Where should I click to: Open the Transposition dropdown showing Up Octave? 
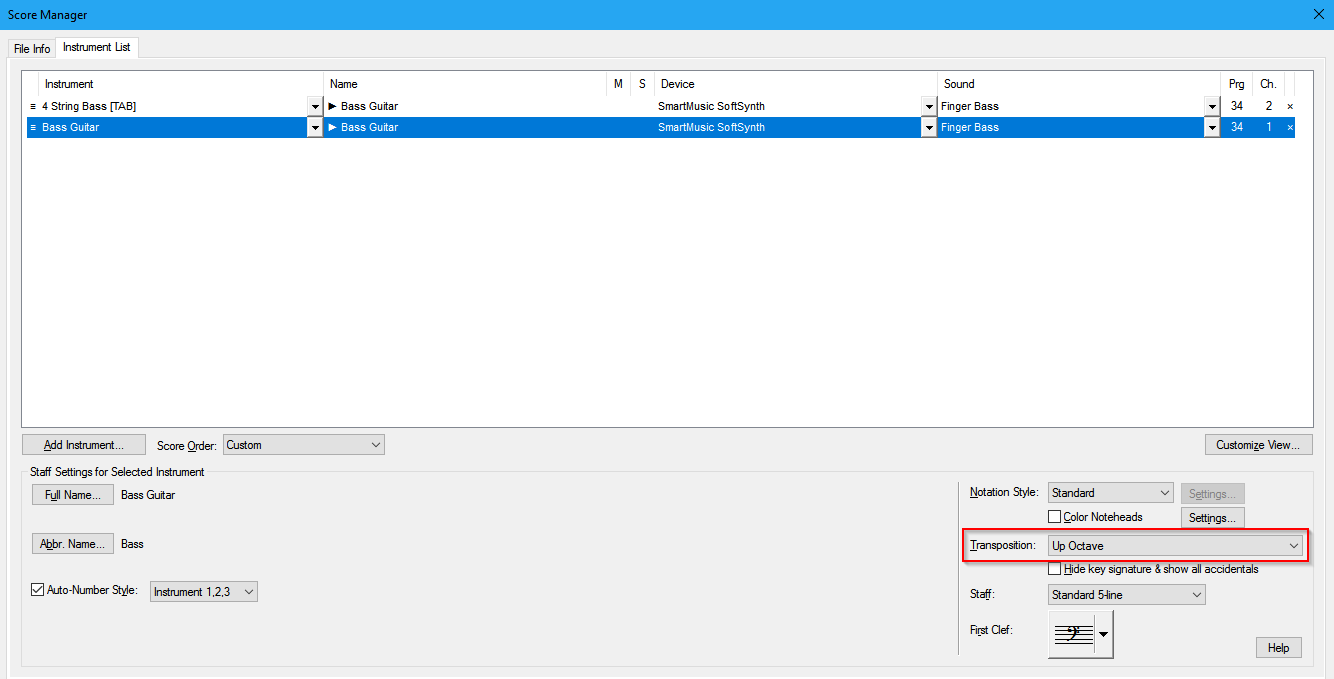tap(1175, 546)
